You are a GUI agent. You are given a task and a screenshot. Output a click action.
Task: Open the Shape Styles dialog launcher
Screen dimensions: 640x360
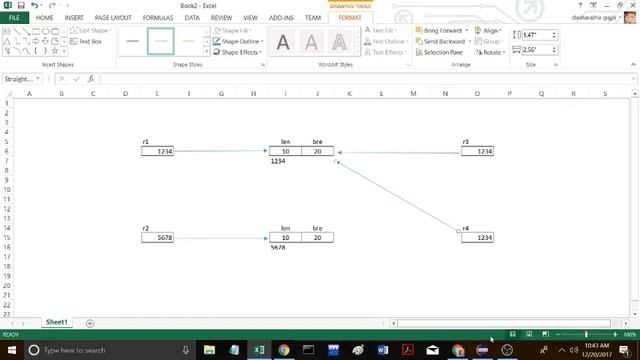point(263,65)
